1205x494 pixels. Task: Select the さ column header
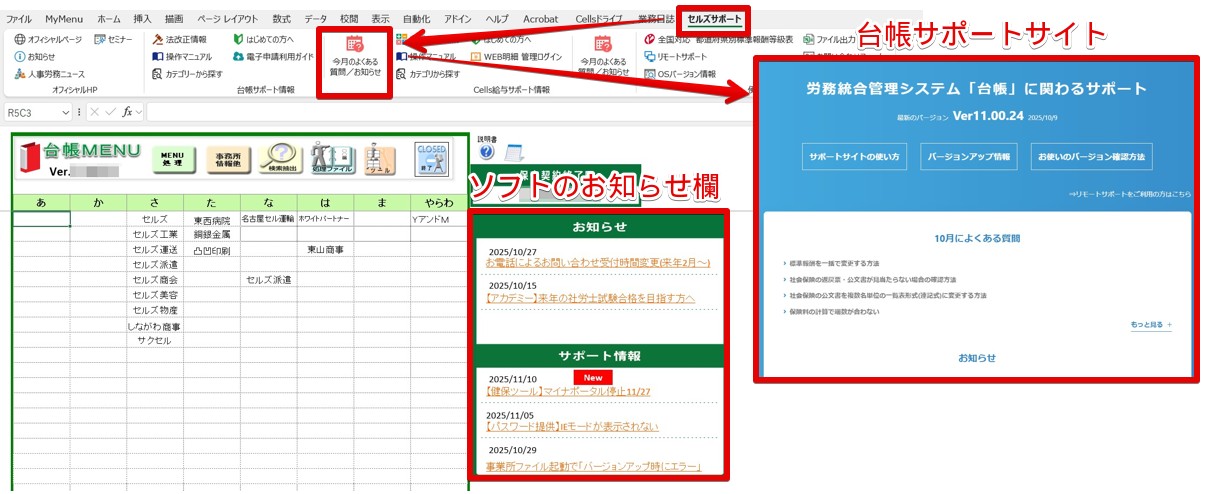[x=155, y=202]
